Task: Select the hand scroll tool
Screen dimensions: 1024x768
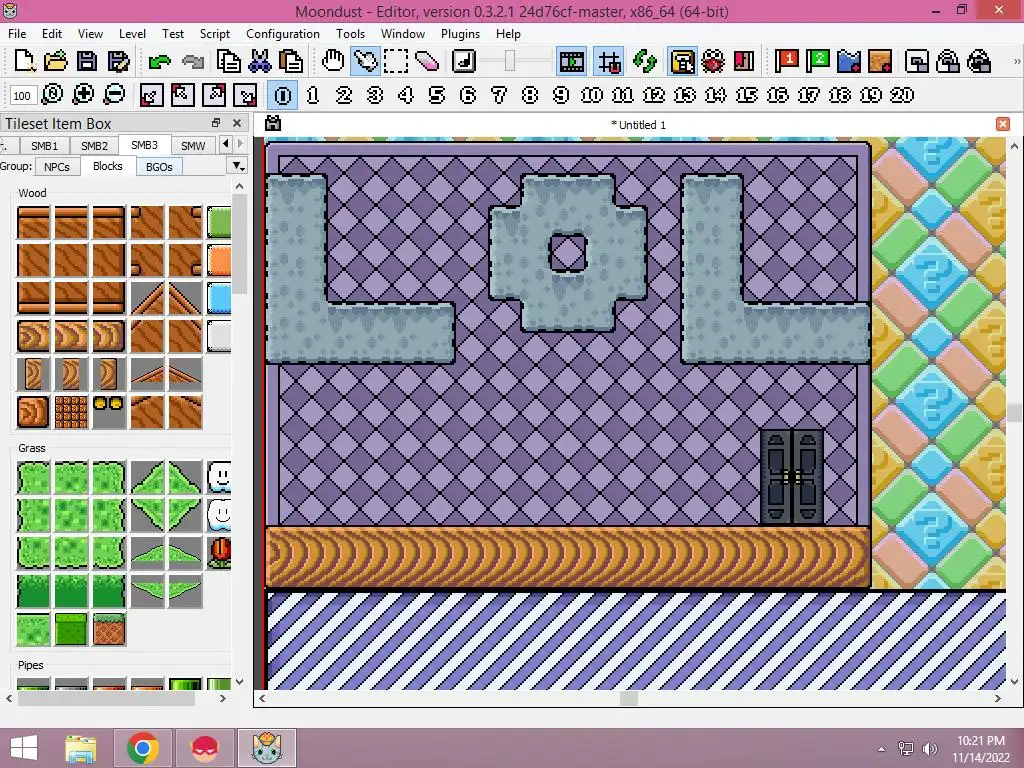Action: [333, 61]
